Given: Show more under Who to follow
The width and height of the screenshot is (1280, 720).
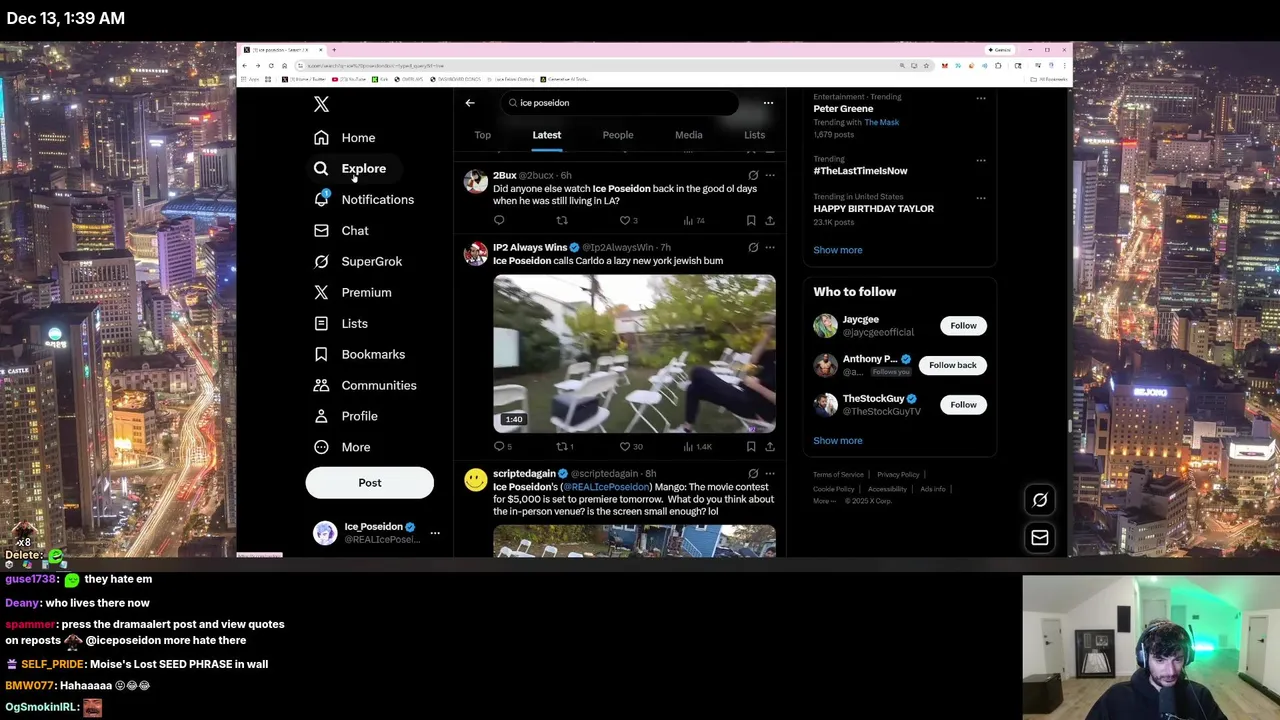Looking at the screenshot, I should (x=837, y=441).
